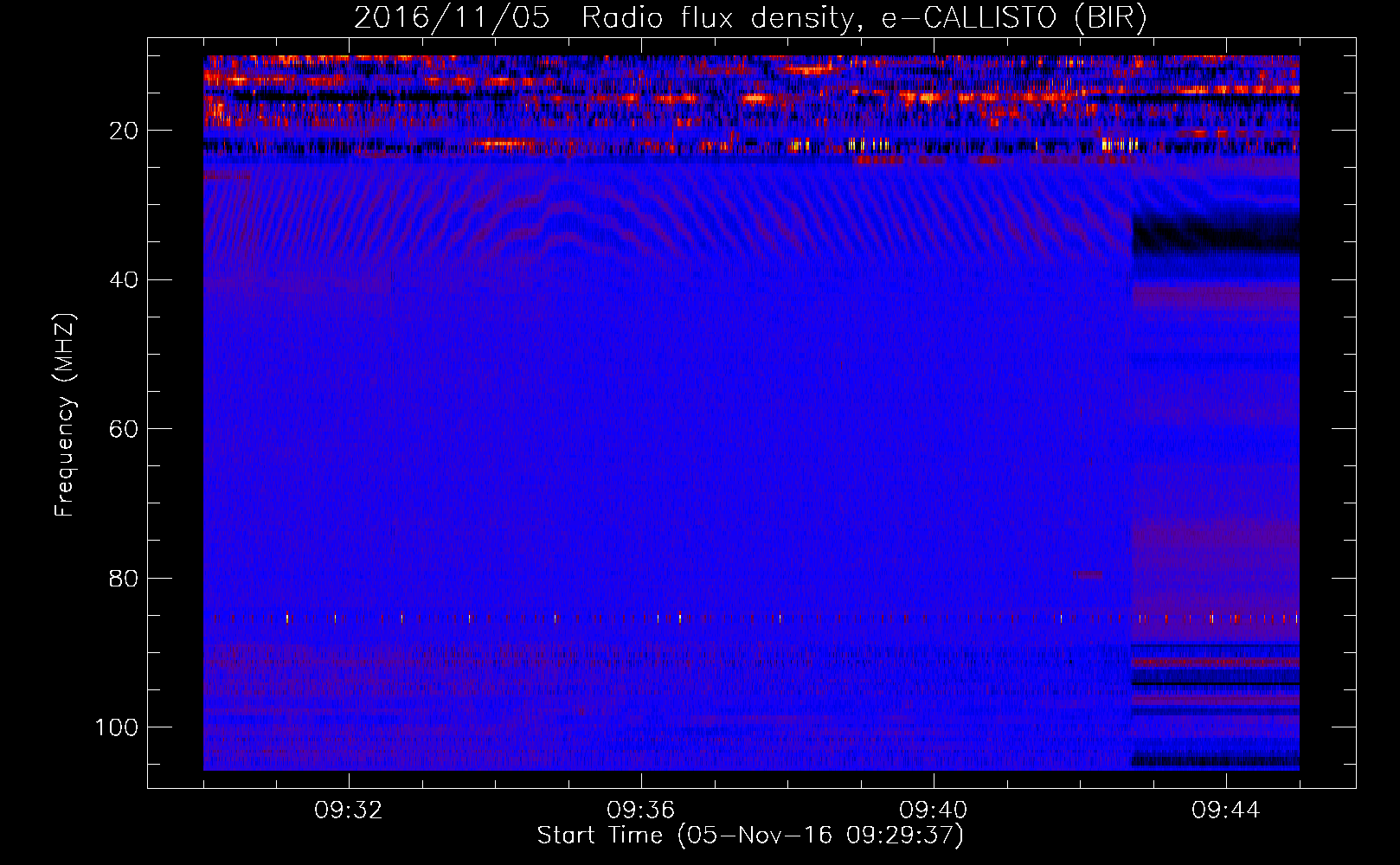Click the 'Frequency (MHZ)' axis label
This screenshot has width=1400, height=865.
(x=65, y=414)
